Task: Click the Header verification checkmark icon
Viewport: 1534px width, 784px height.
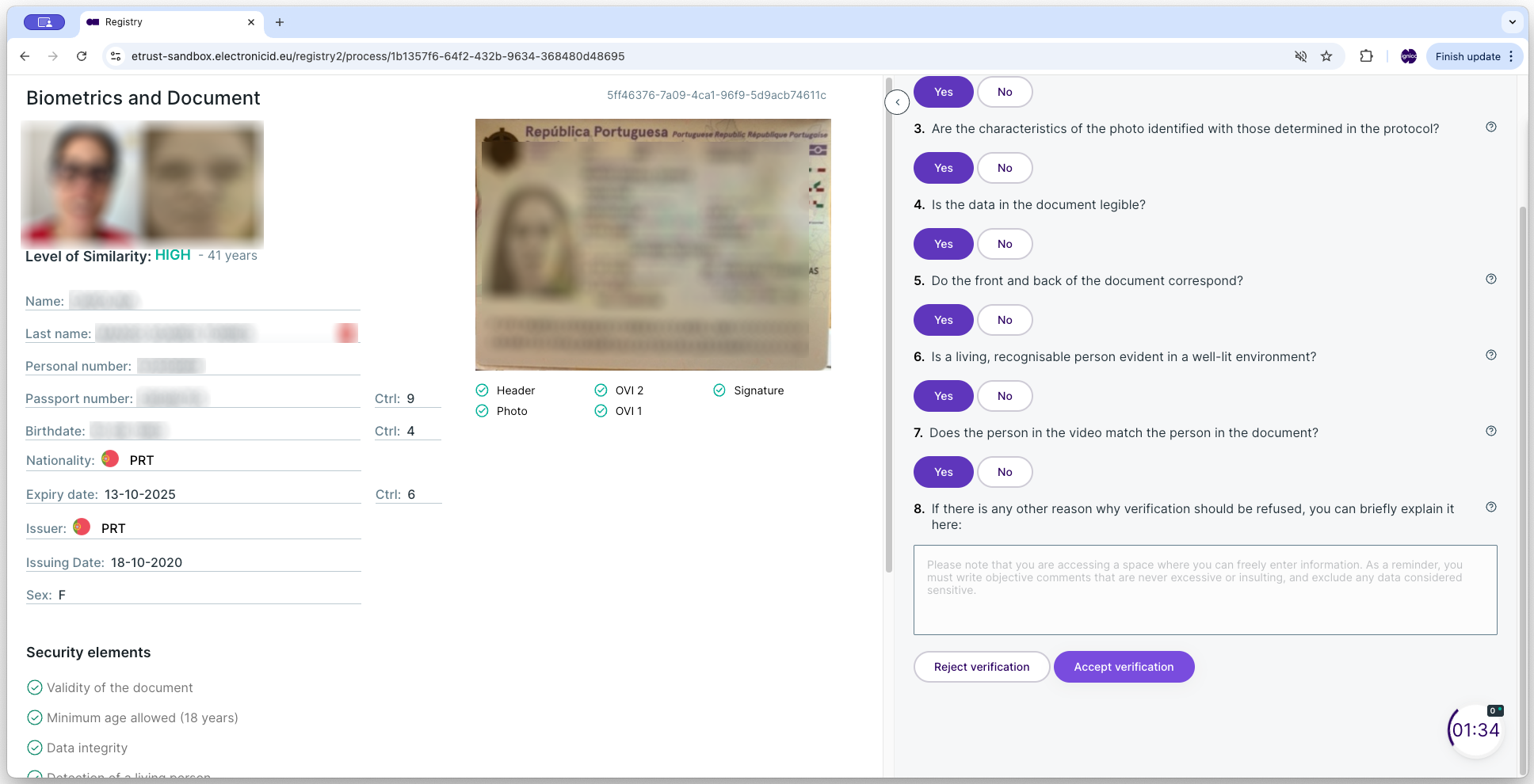Action: (x=483, y=390)
